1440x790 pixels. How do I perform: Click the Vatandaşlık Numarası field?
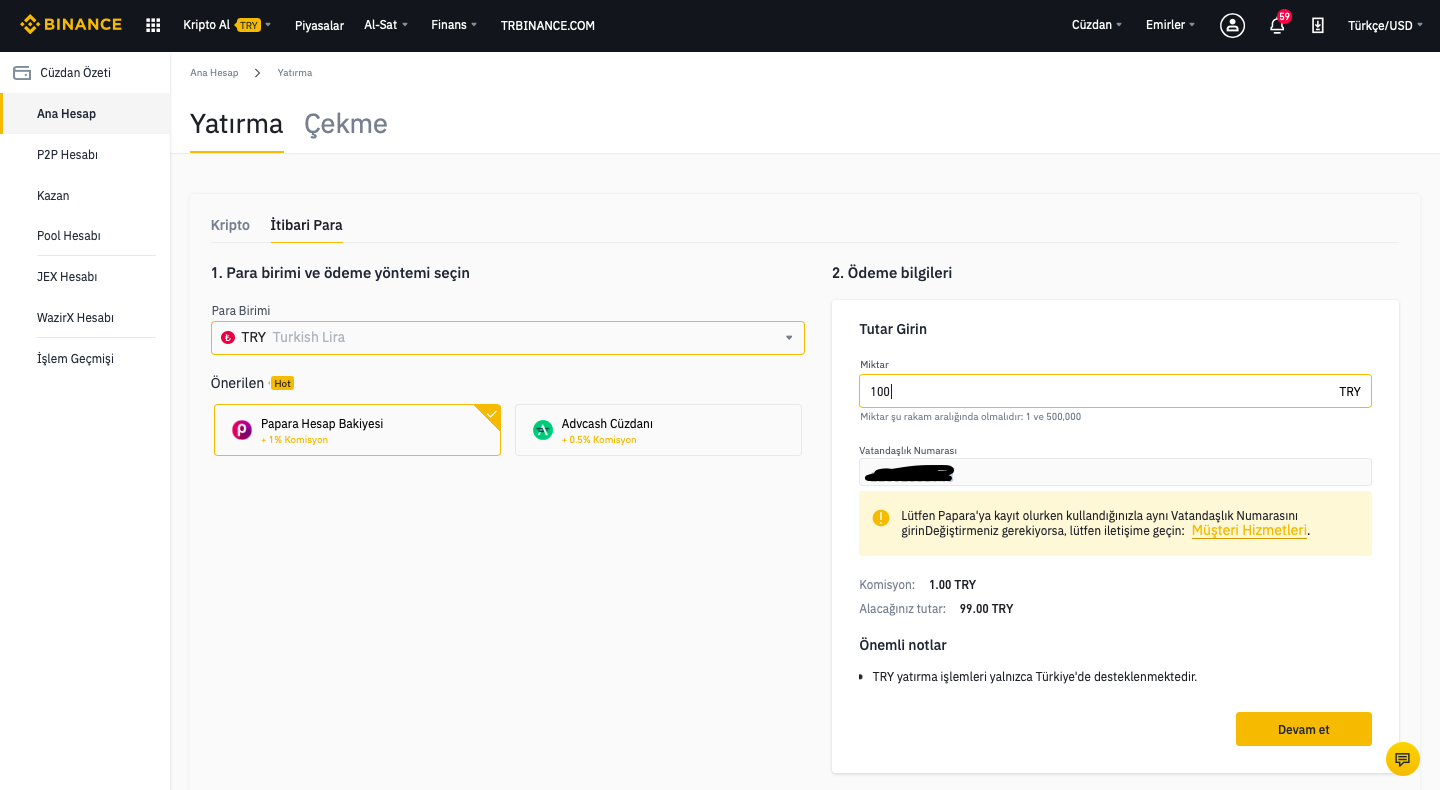(x=1115, y=472)
